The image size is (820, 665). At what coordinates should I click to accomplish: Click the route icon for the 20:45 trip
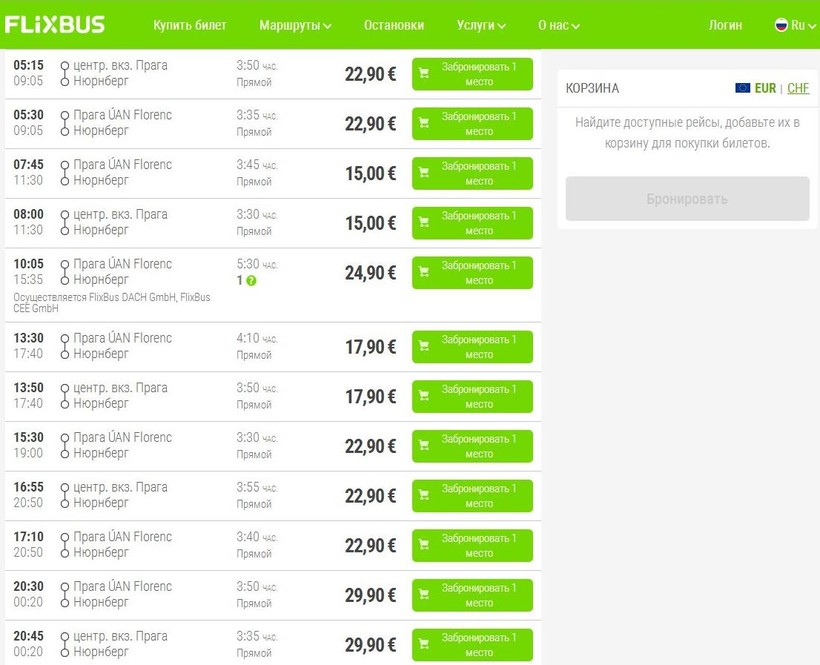(x=64, y=644)
